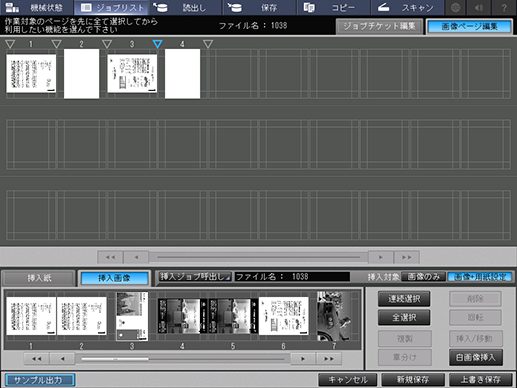Viewport: 517px width, 388px height.
Task: Open help with the question mark icon
Action: [504, 7]
